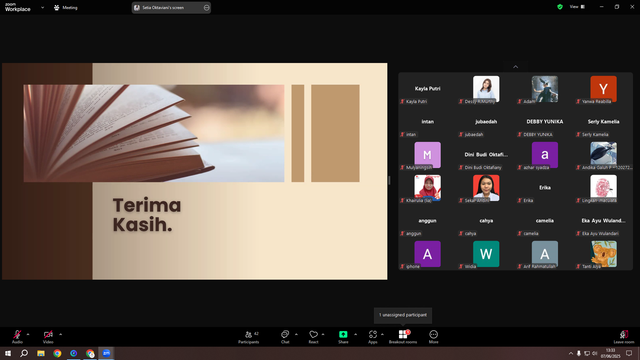Select Tanti's koala avatar tile
Viewport: 640px width, 360px height.
pyautogui.click(x=603, y=255)
